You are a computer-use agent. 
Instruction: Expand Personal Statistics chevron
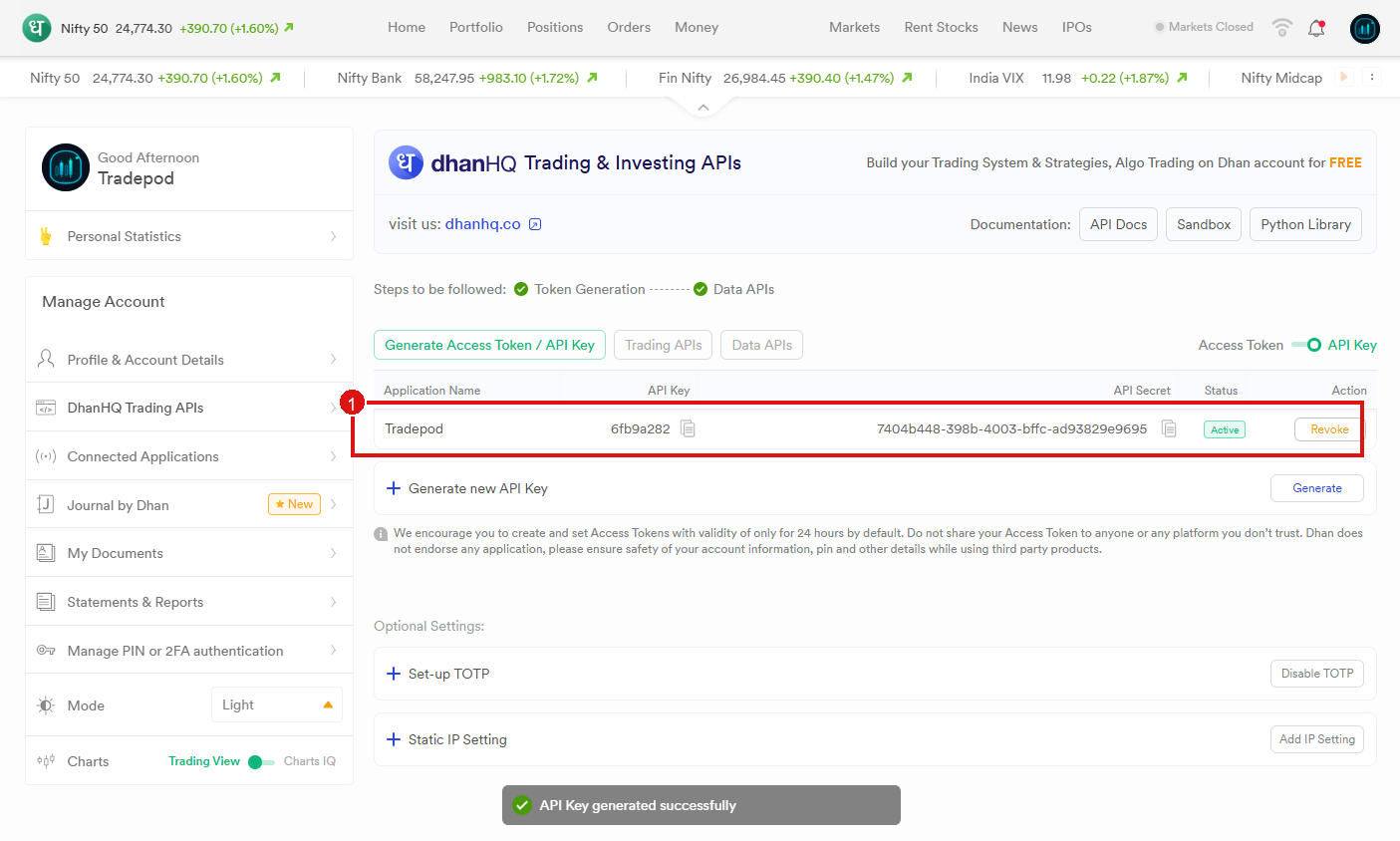point(333,236)
